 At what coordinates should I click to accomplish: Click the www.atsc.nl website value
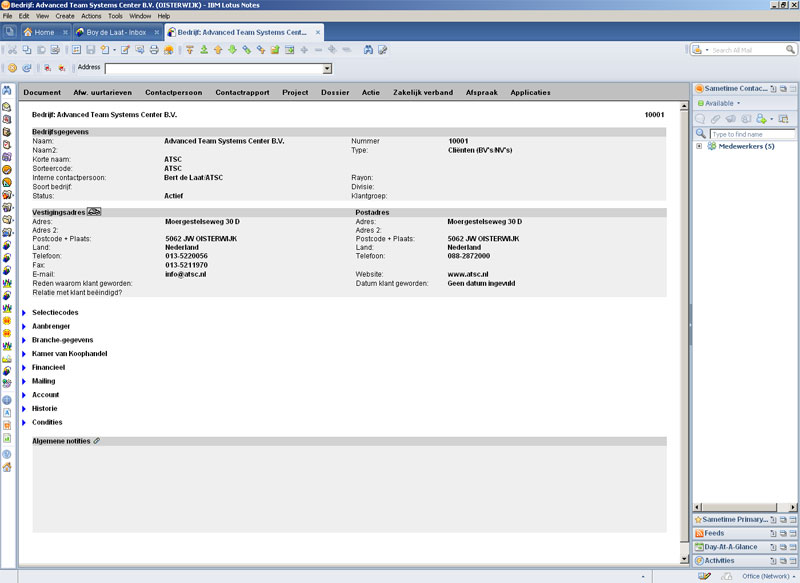click(468, 274)
